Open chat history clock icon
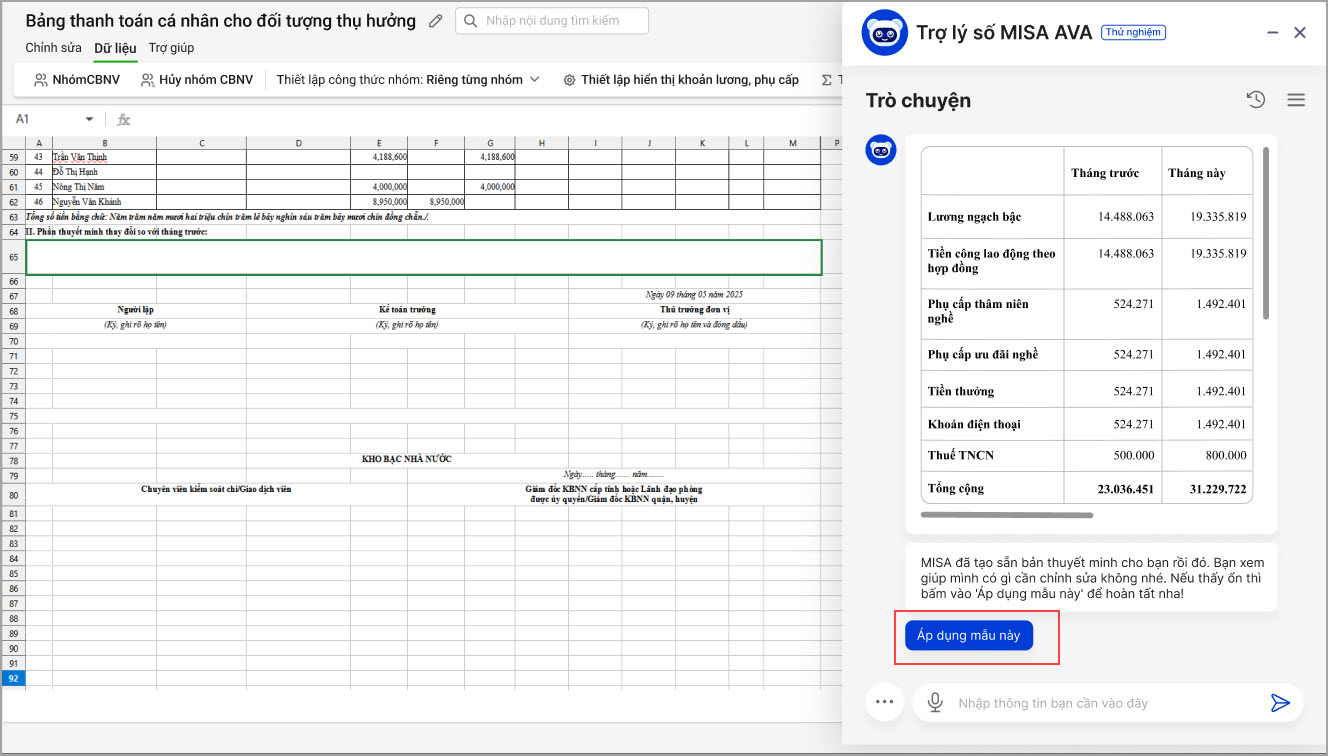 point(1256,100)
